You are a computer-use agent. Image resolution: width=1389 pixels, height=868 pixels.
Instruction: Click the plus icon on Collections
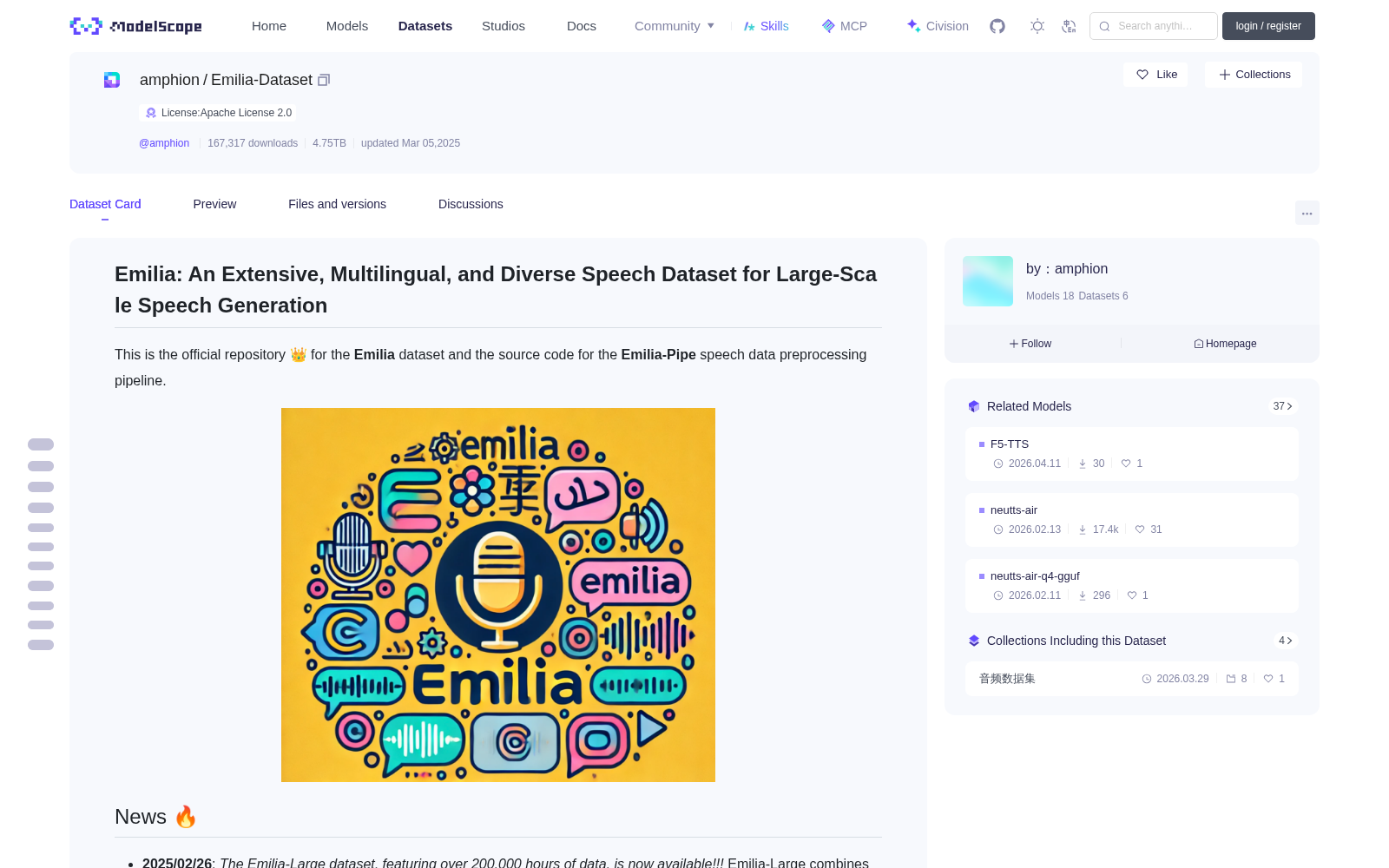pos(1225,75)
